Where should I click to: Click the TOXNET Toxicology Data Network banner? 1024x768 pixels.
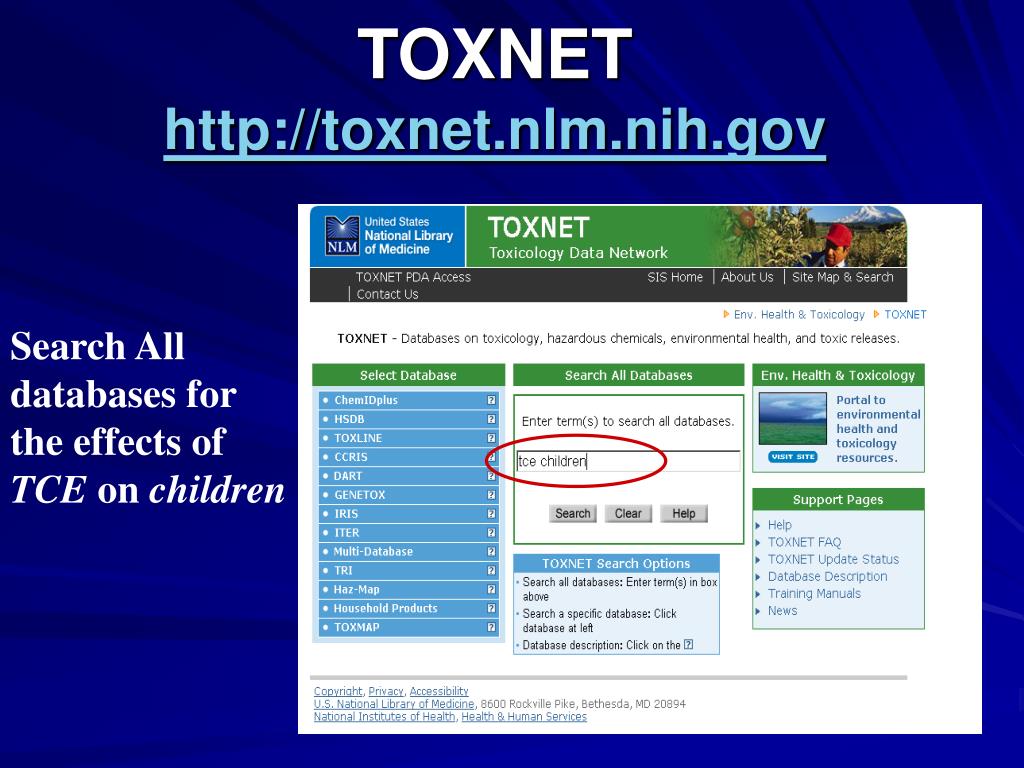686,236
